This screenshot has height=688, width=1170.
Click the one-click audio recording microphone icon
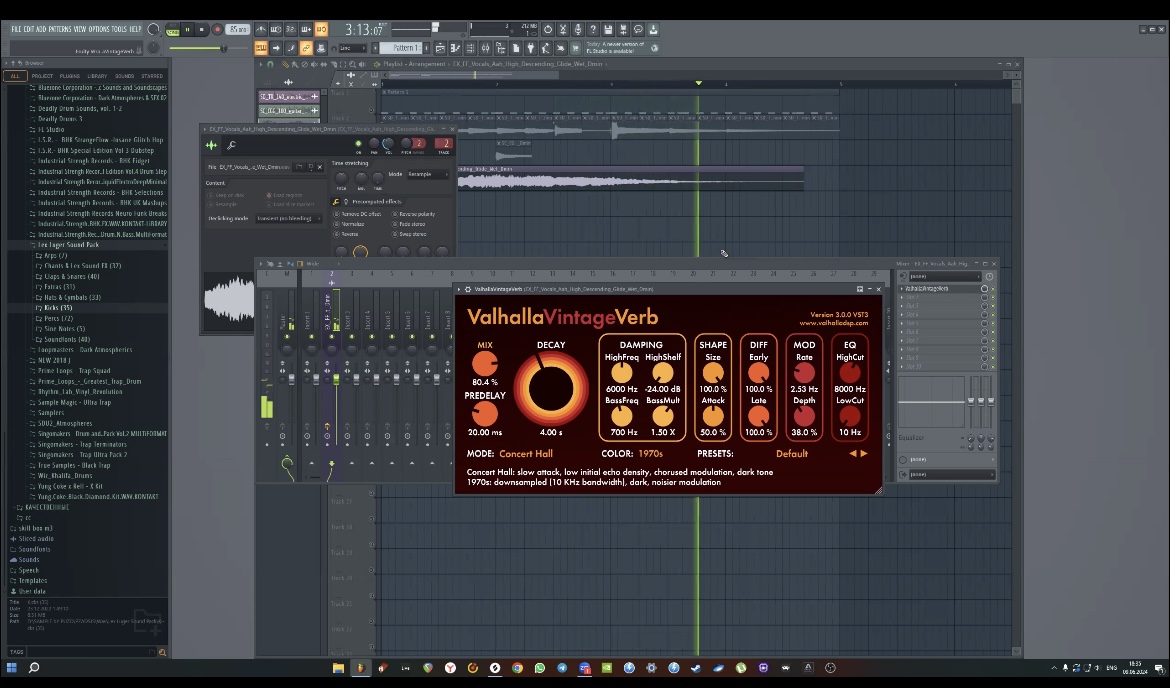(578, 29)
